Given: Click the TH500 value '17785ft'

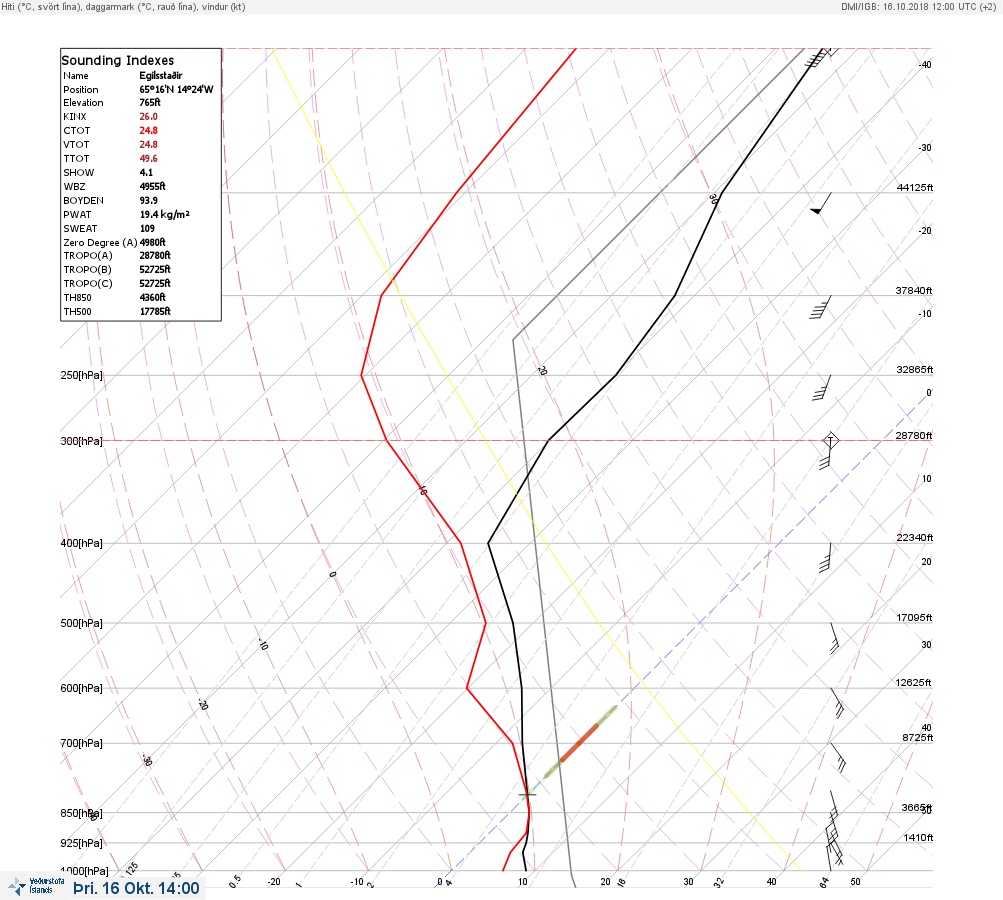Looking at the screenshot, I should pyautogui.click(x=155, y=312).
